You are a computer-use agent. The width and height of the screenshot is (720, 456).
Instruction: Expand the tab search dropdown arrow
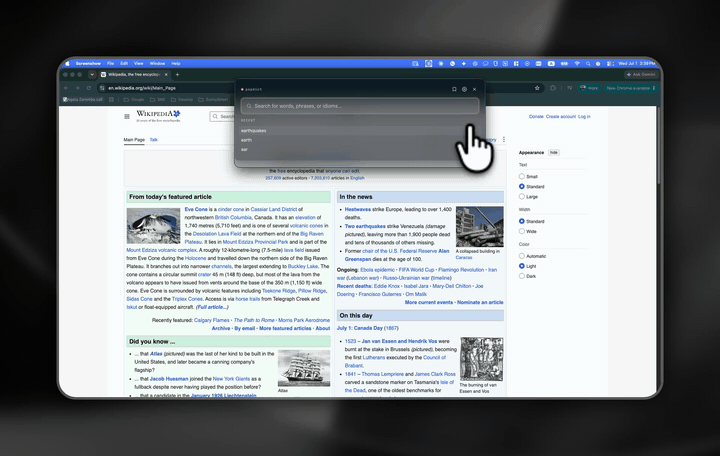(92, 74)
